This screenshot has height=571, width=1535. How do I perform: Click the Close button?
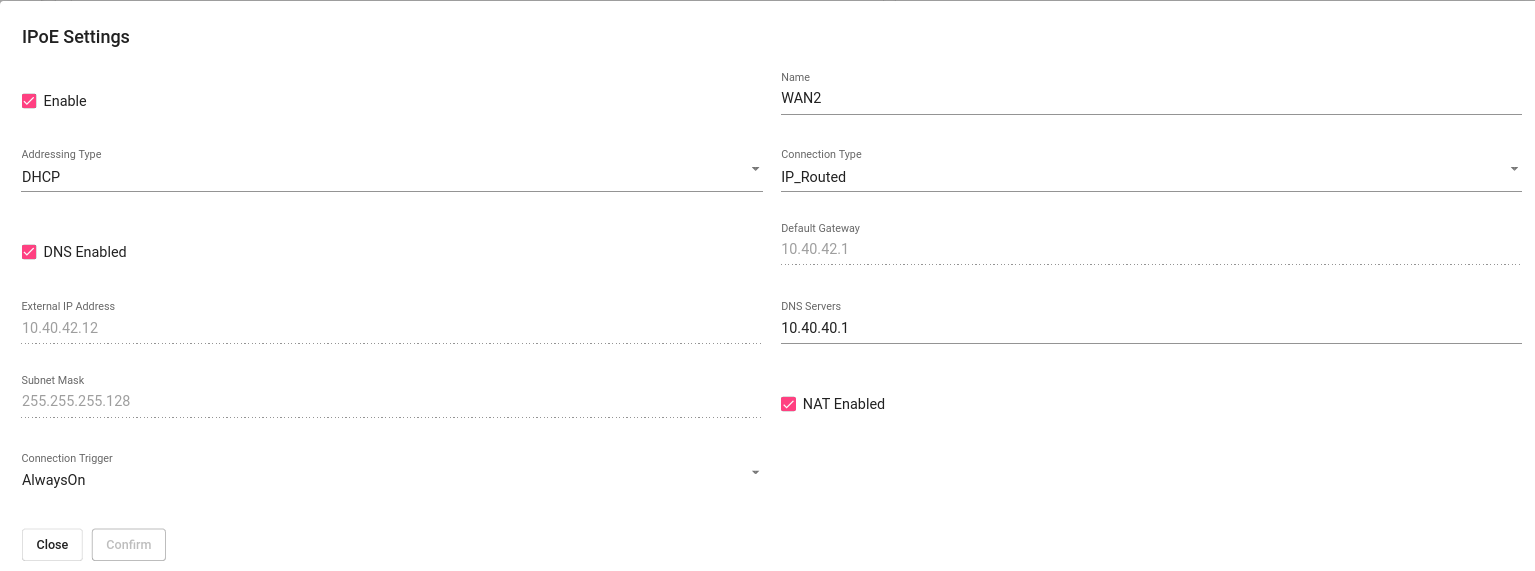(x=52, y=545)
